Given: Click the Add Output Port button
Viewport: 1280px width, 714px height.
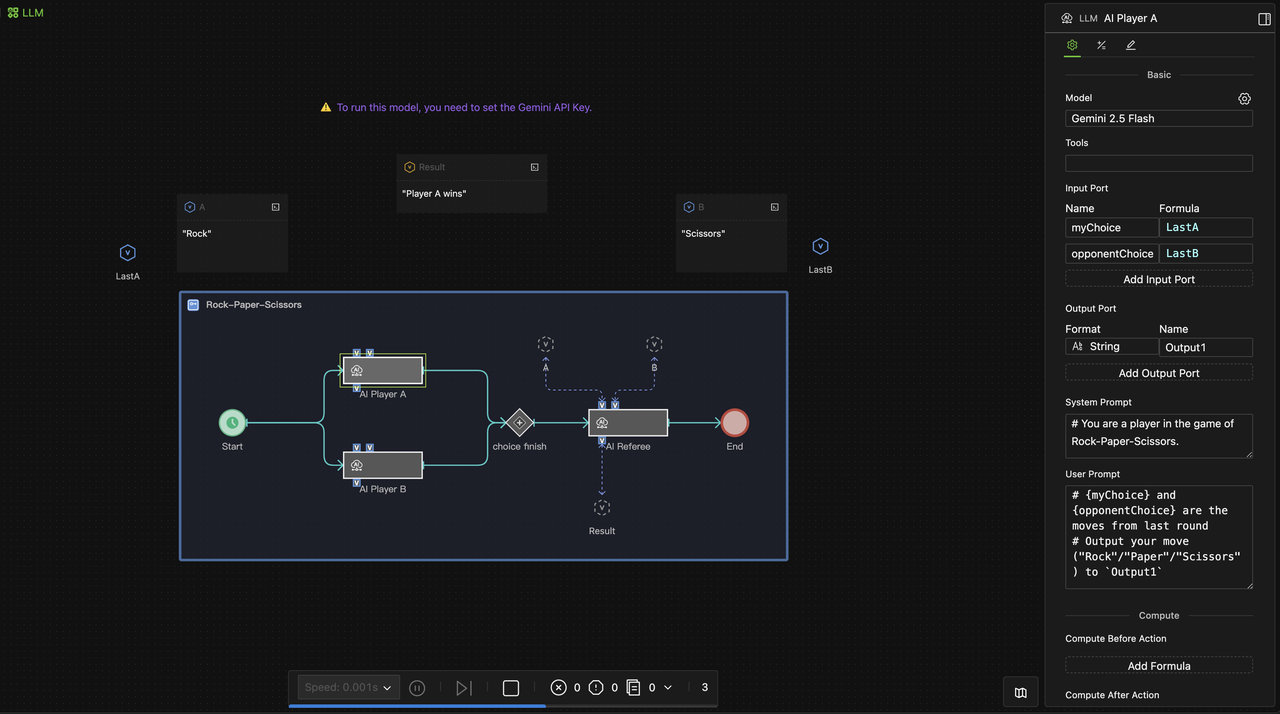Looking at the screenshot, I should pyautogui.click(x=1158, y=373).
